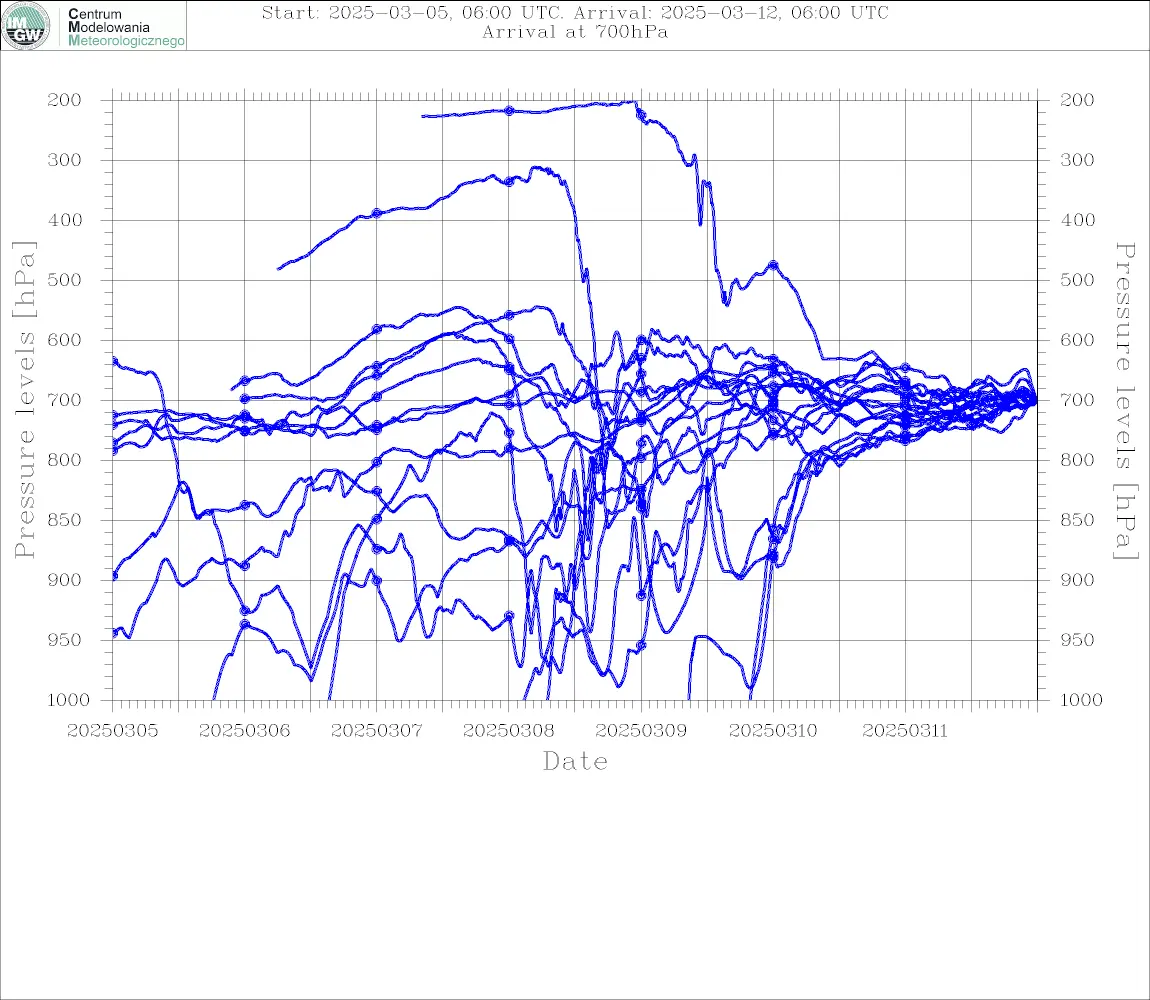The image size is (1150, 1000).
Task: Click the trajectory marker near 390 hPa on 20250307
Action: point(376,213)
